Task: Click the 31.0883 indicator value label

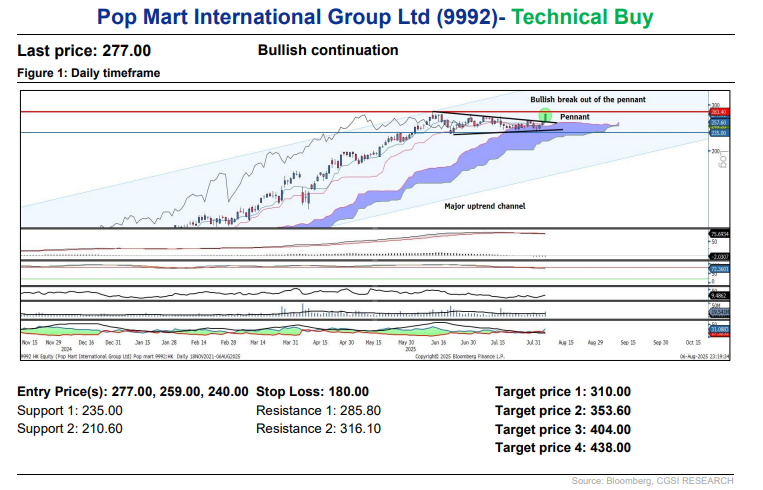Action: [x=719, y=329]
